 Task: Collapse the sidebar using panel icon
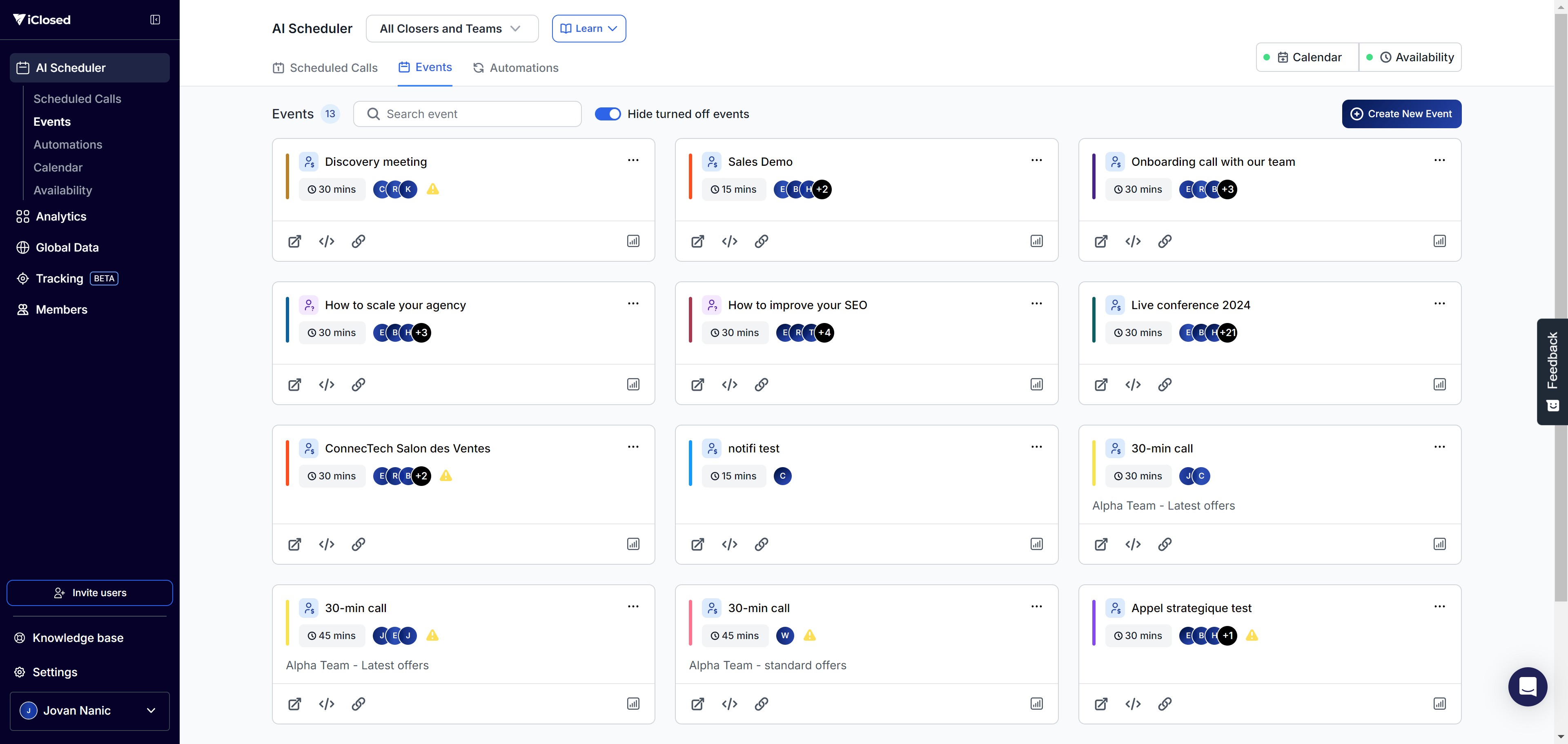[x=155, y=20]
